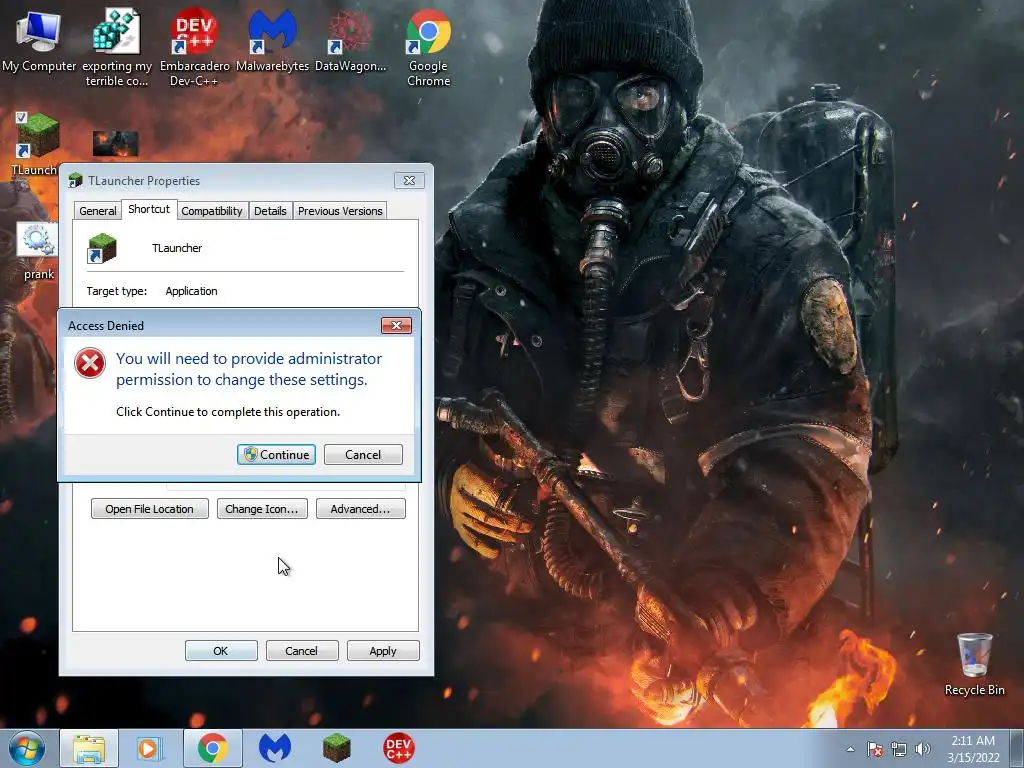This screenshot has height=768, width=1024.
Task: Select the 'exporting my terrible co...' registry file icon
Action: pyautogui.click(x=117, y=48)
